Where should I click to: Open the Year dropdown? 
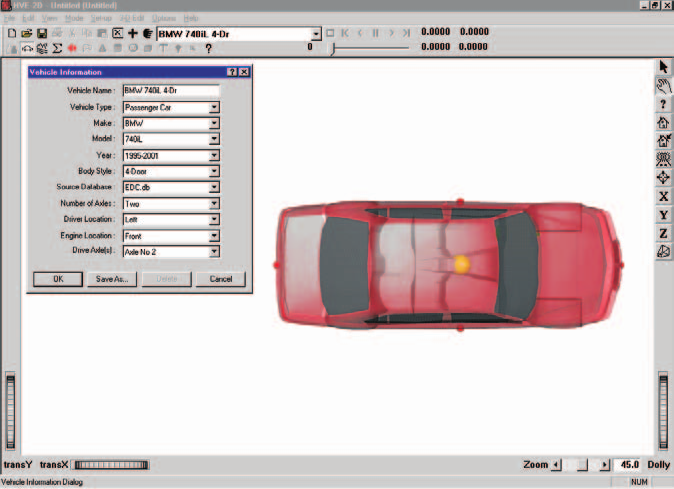(214, 156)
